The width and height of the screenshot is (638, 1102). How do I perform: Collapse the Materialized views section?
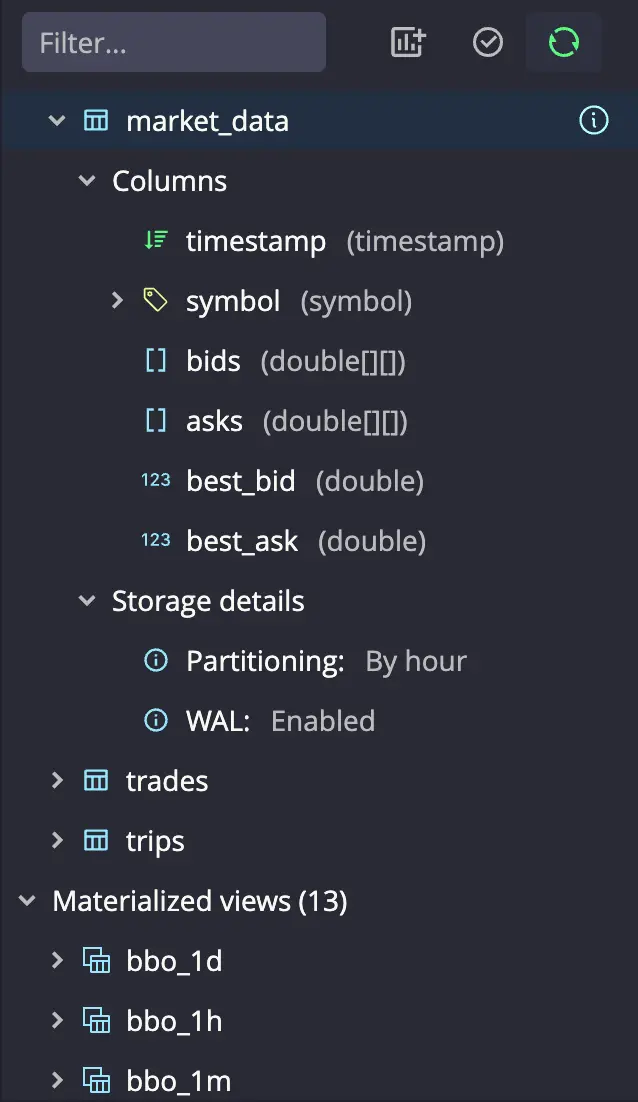pos(26,900)
